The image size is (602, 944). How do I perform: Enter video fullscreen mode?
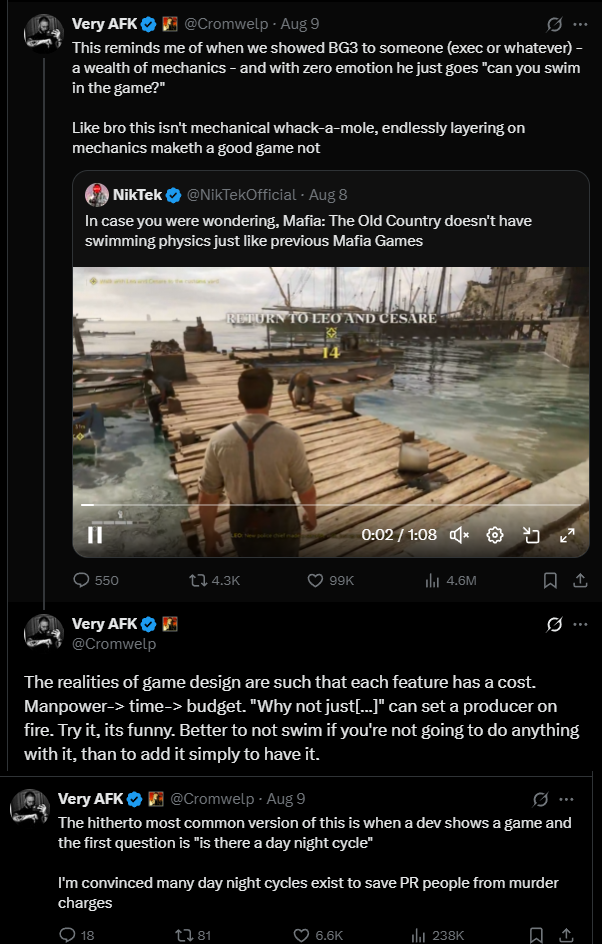pyautogui.click(x=567, y=535)
